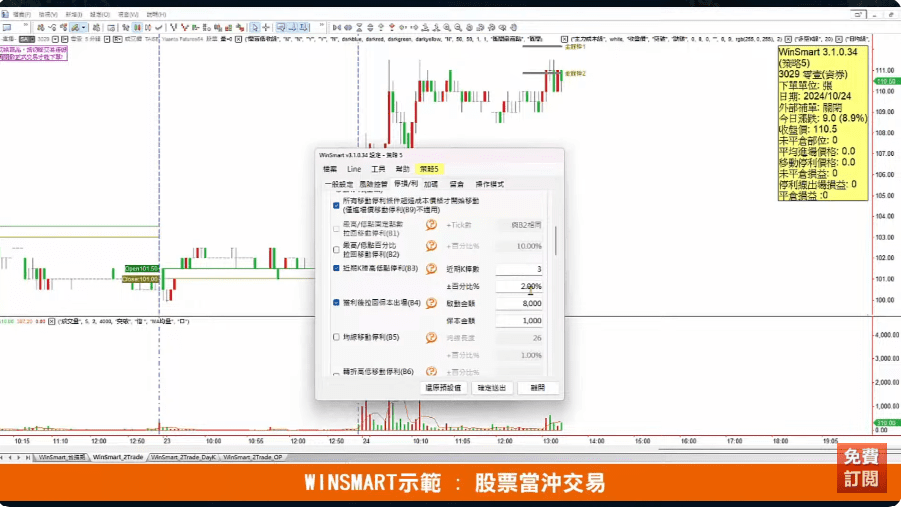This screenshot has height=507, width=901.
Task: Select the arrow pointer tool in toolbar
Action: 254,27
